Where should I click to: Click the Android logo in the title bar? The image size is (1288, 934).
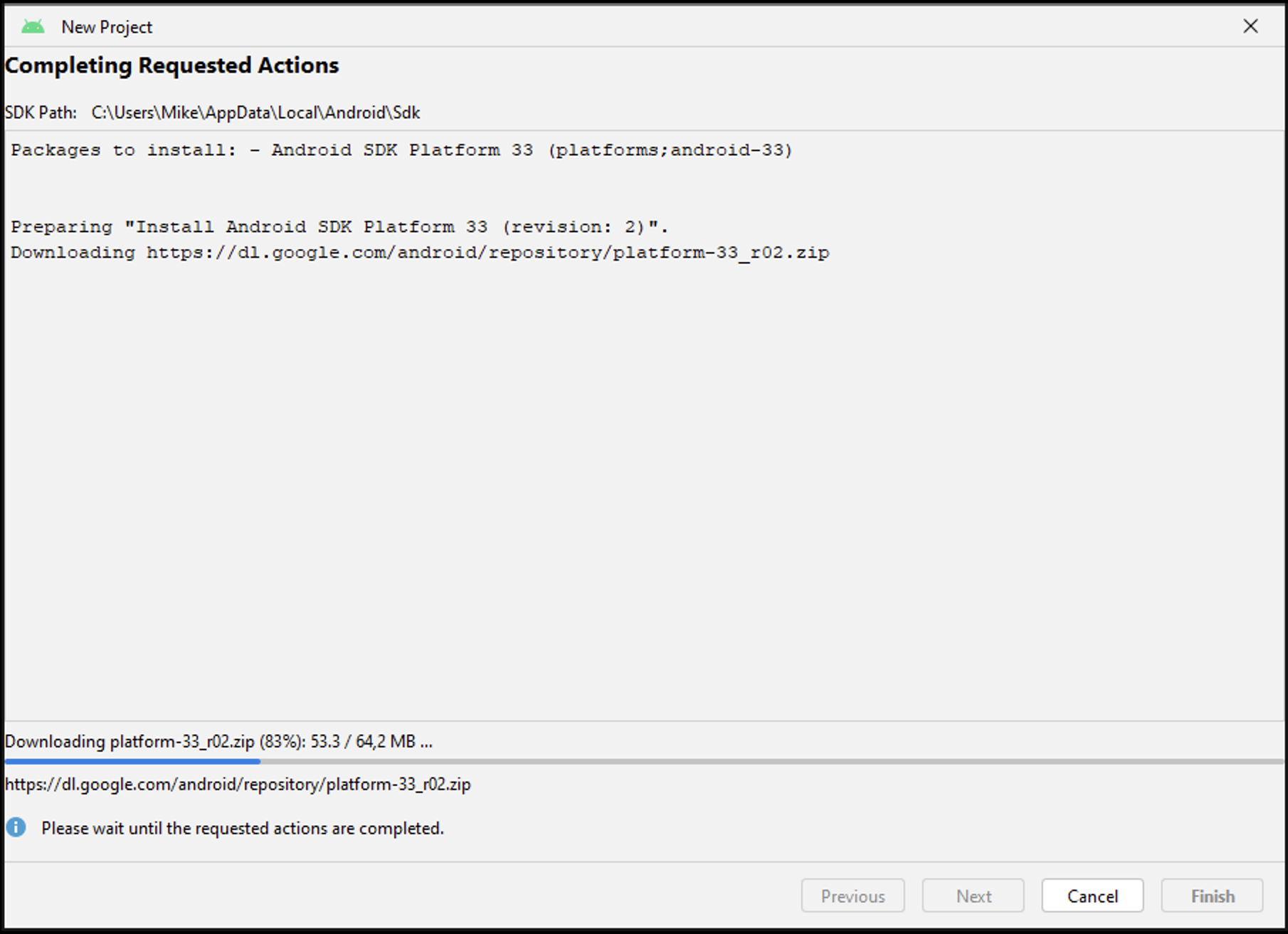click(33, 27)
